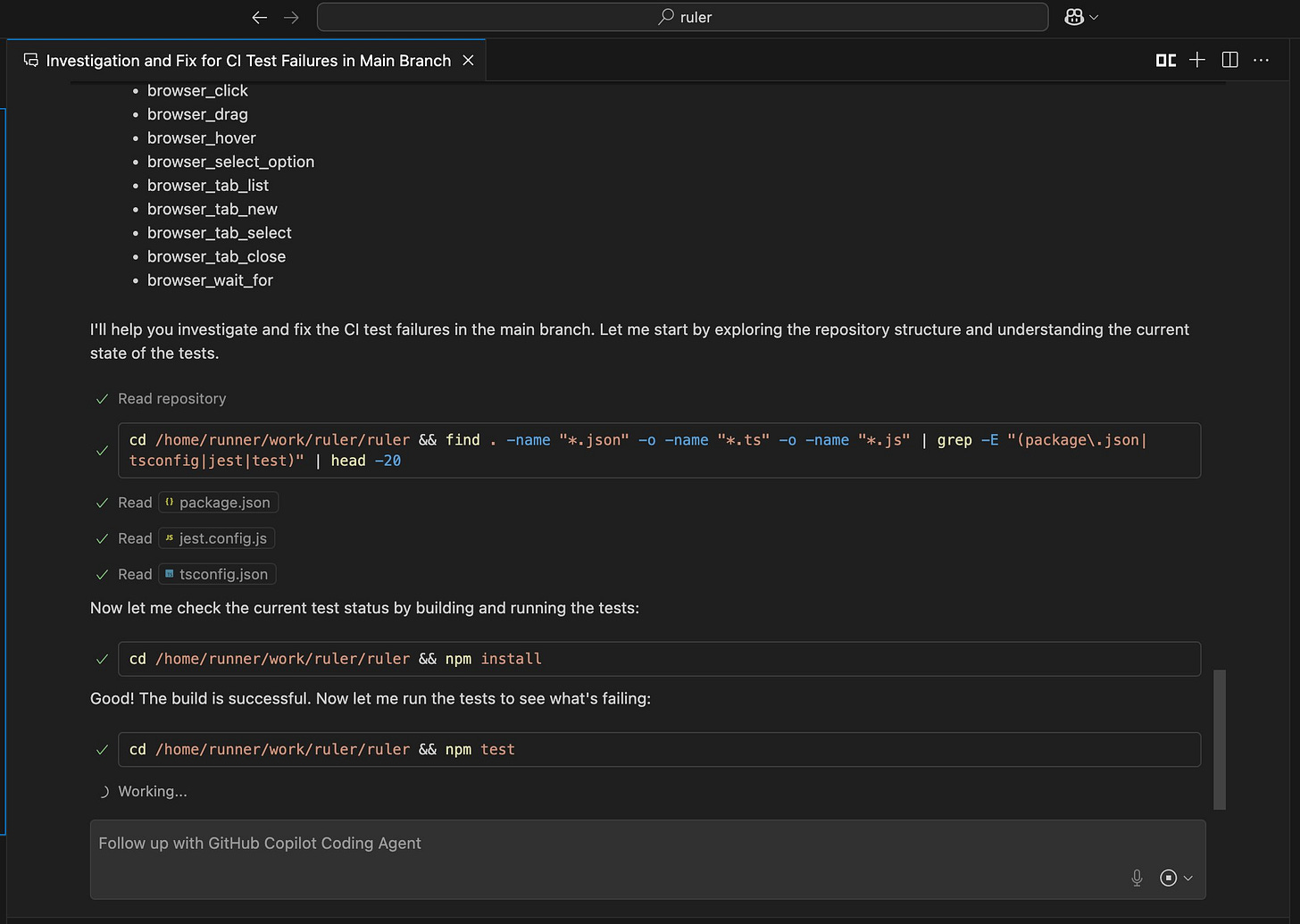Close the Investigation and Fix tab

coord(468,61)
